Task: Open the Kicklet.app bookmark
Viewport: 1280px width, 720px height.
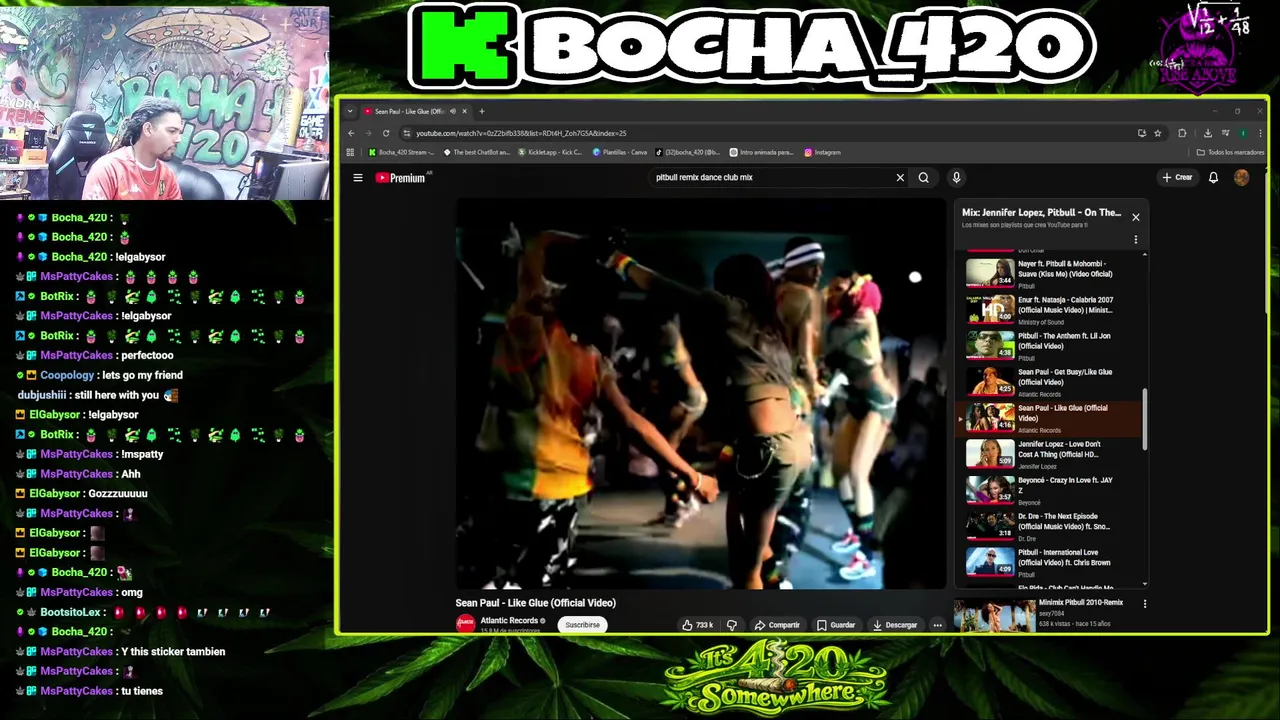Action: tap(550, 153)
